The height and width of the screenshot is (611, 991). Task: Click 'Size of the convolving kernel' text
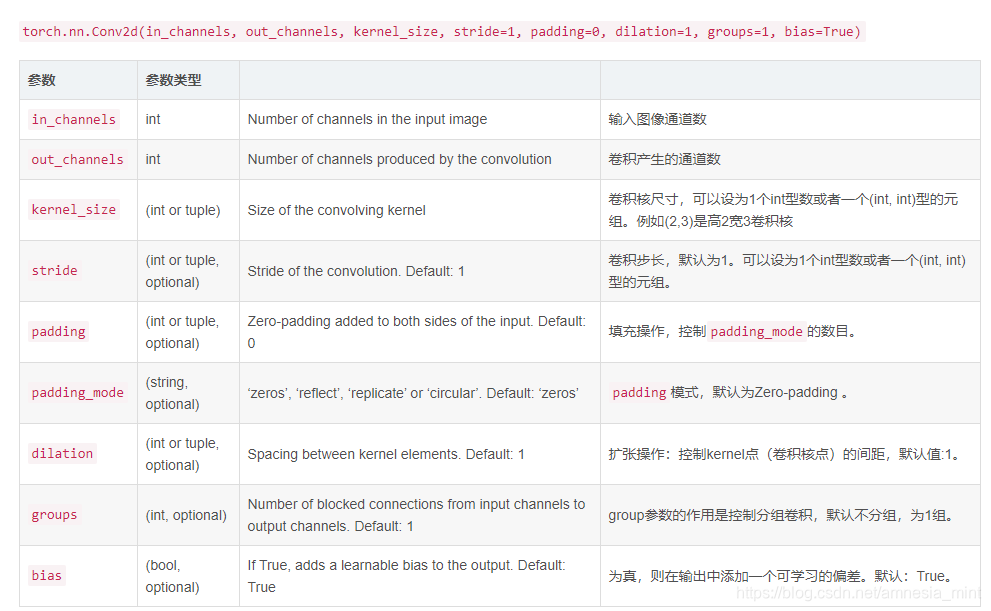point(336,210)
